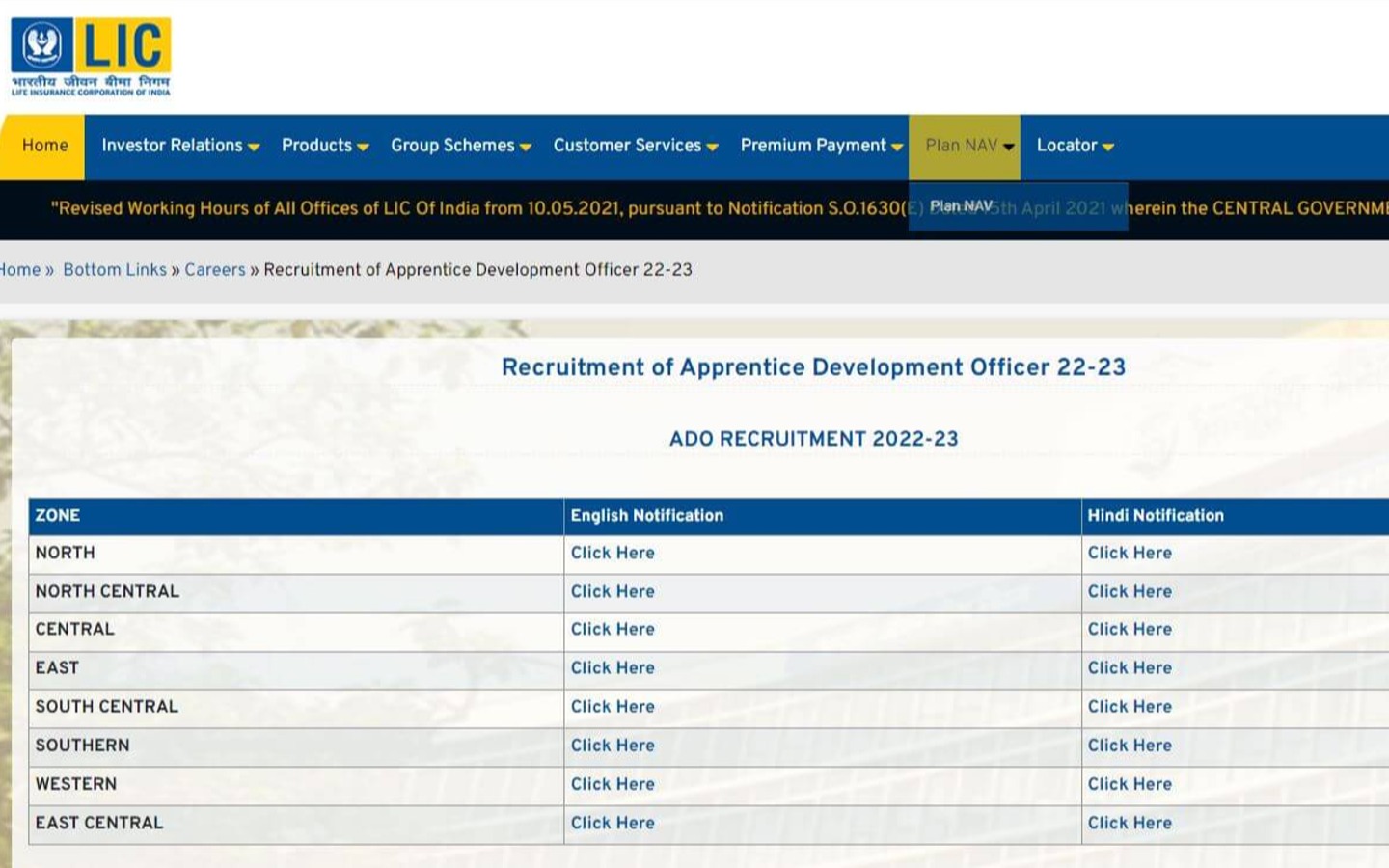Open East zone Hindi notification
Viewport: 1389px width, 868px height.
(x=1130, y=667)
